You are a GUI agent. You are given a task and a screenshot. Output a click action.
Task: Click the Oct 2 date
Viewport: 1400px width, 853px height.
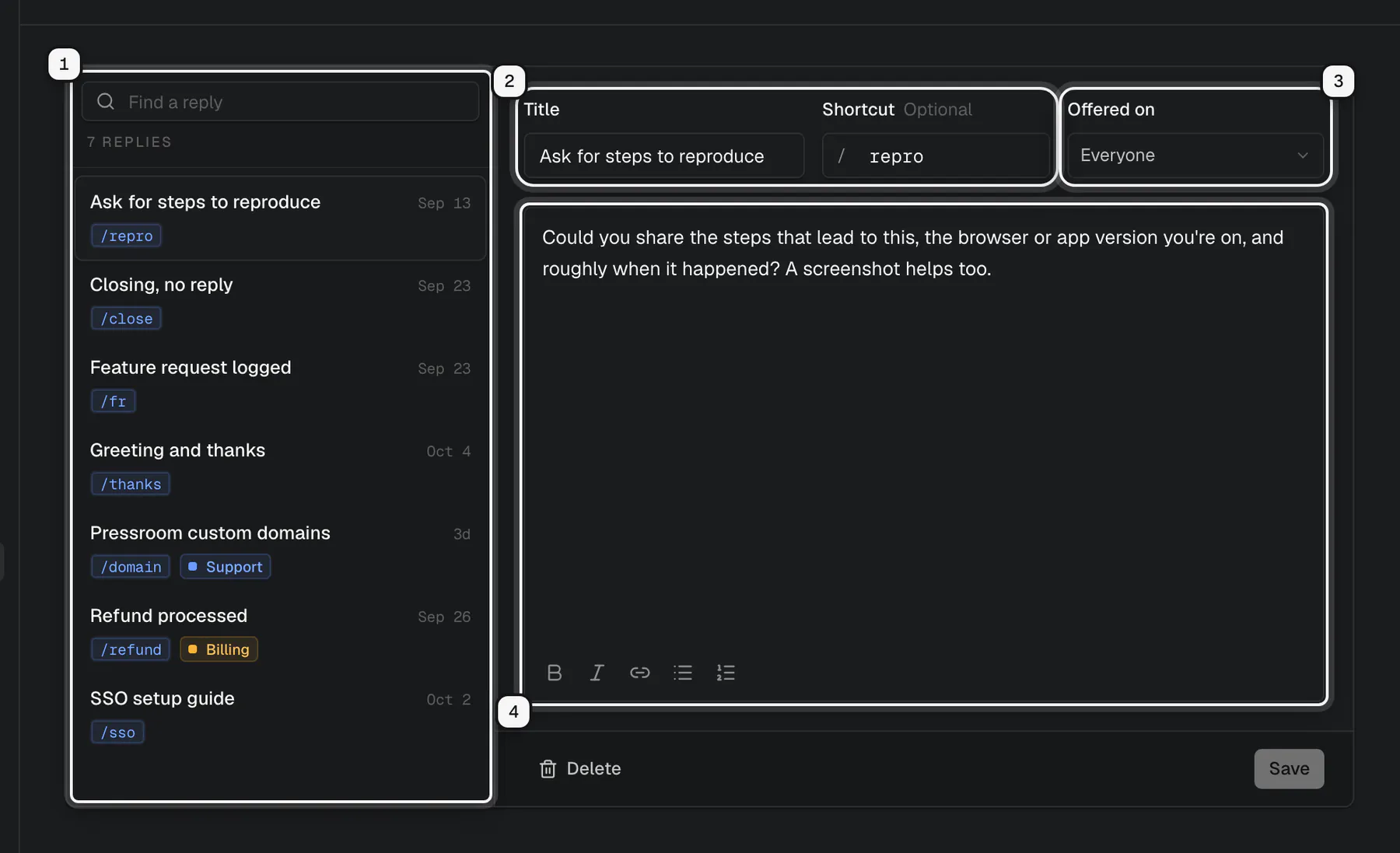[449, 700]
